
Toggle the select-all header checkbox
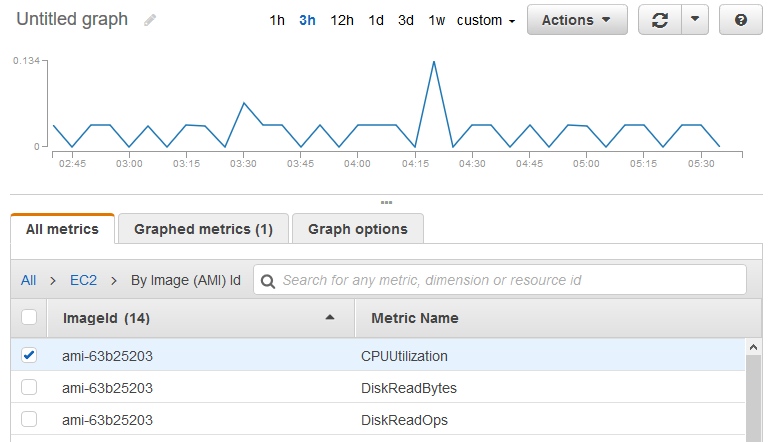(29, 317)
